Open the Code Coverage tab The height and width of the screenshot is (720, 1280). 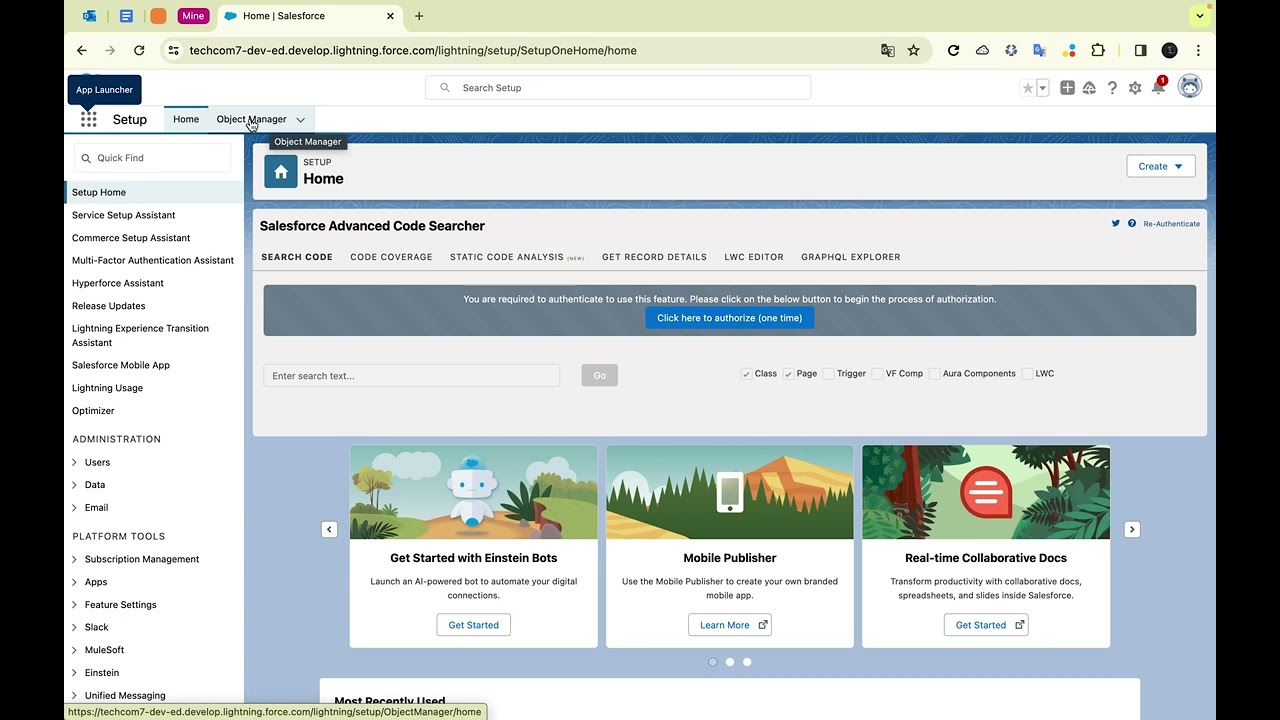(x=391, y=257)
